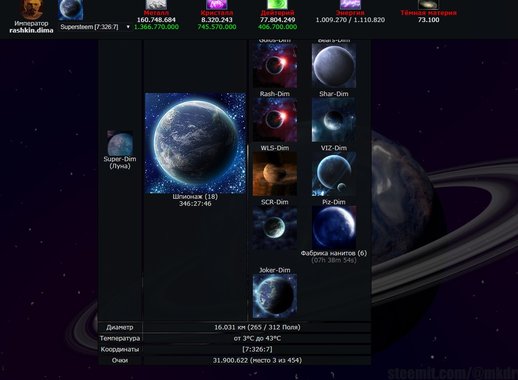Click the points value 31.900.622
518x380 pixels.
pyautogui.click(x=230, y=360)
